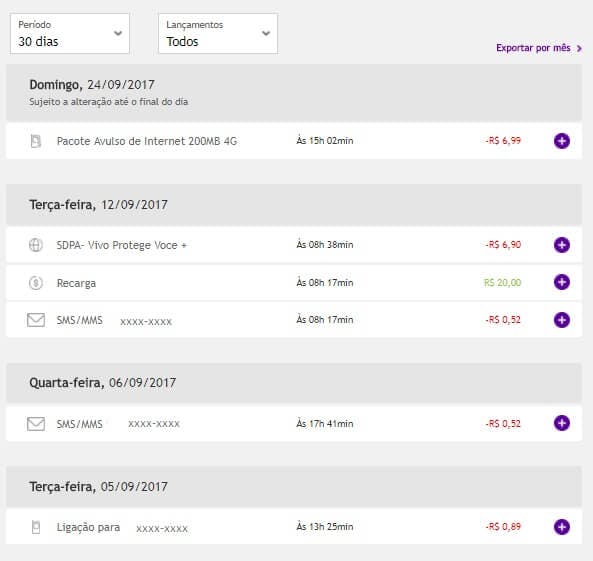The width and height of the screenshot is (593, 561).
Task: Open the Lançamentos Todos dropdown
Action: (x=218, y=33)
